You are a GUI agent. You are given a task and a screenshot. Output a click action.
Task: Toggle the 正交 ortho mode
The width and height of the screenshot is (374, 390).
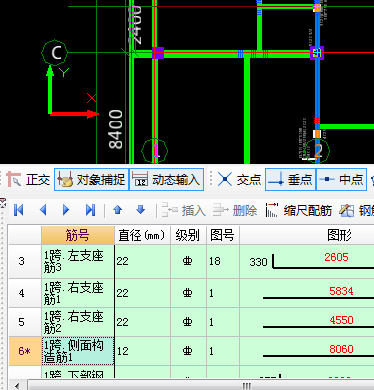[28, 180]
